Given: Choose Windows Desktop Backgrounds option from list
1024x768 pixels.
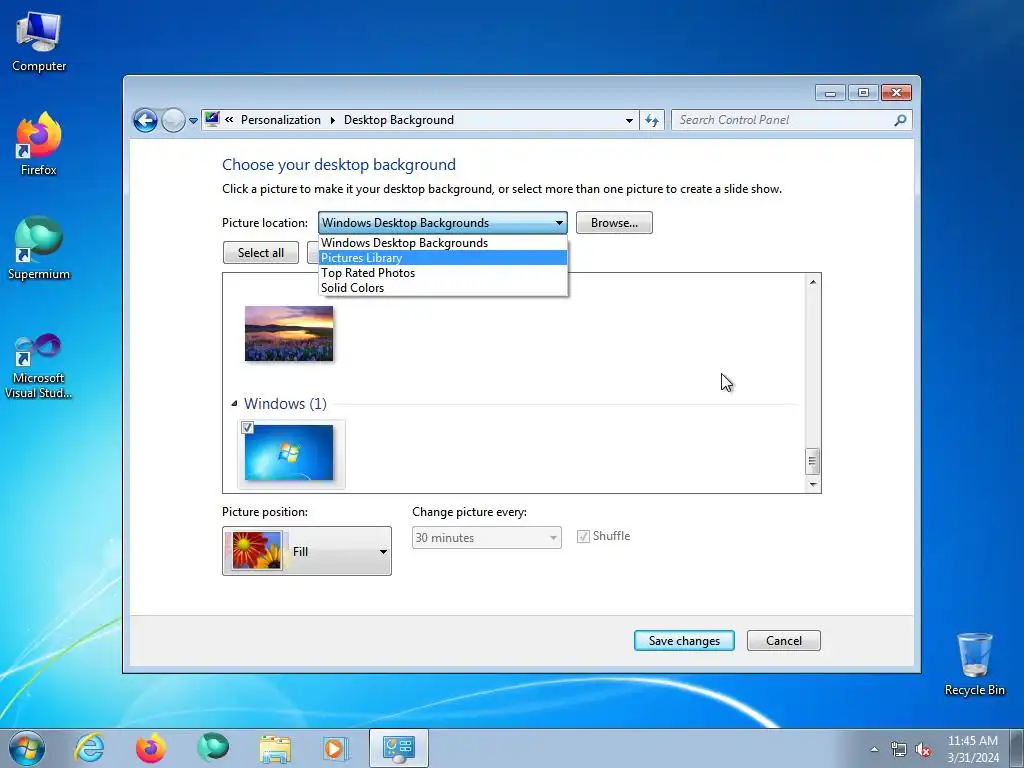Looking at the screenshot, I should tap(443, 243).
